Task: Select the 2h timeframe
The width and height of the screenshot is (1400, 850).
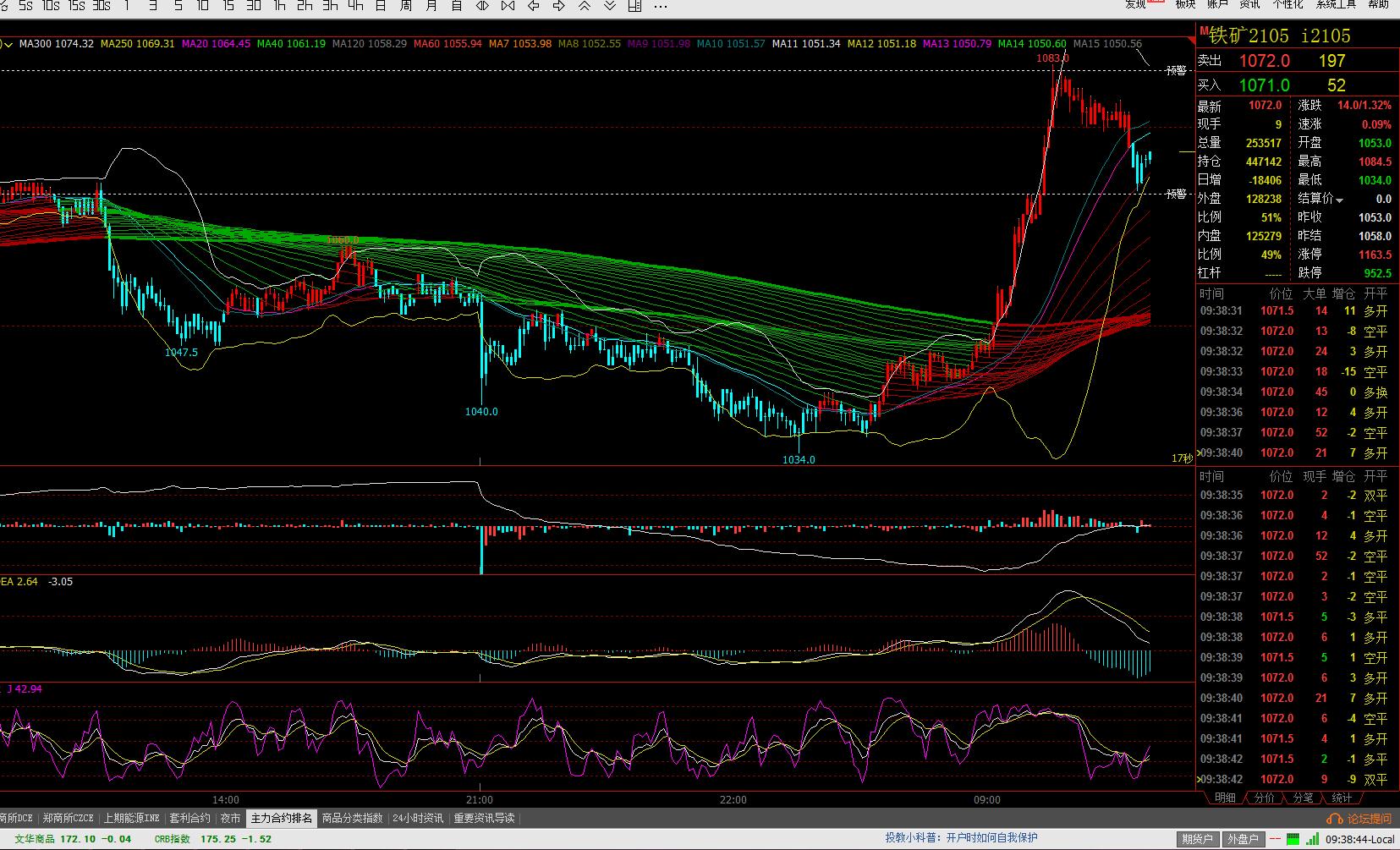Action: point(305,5)
